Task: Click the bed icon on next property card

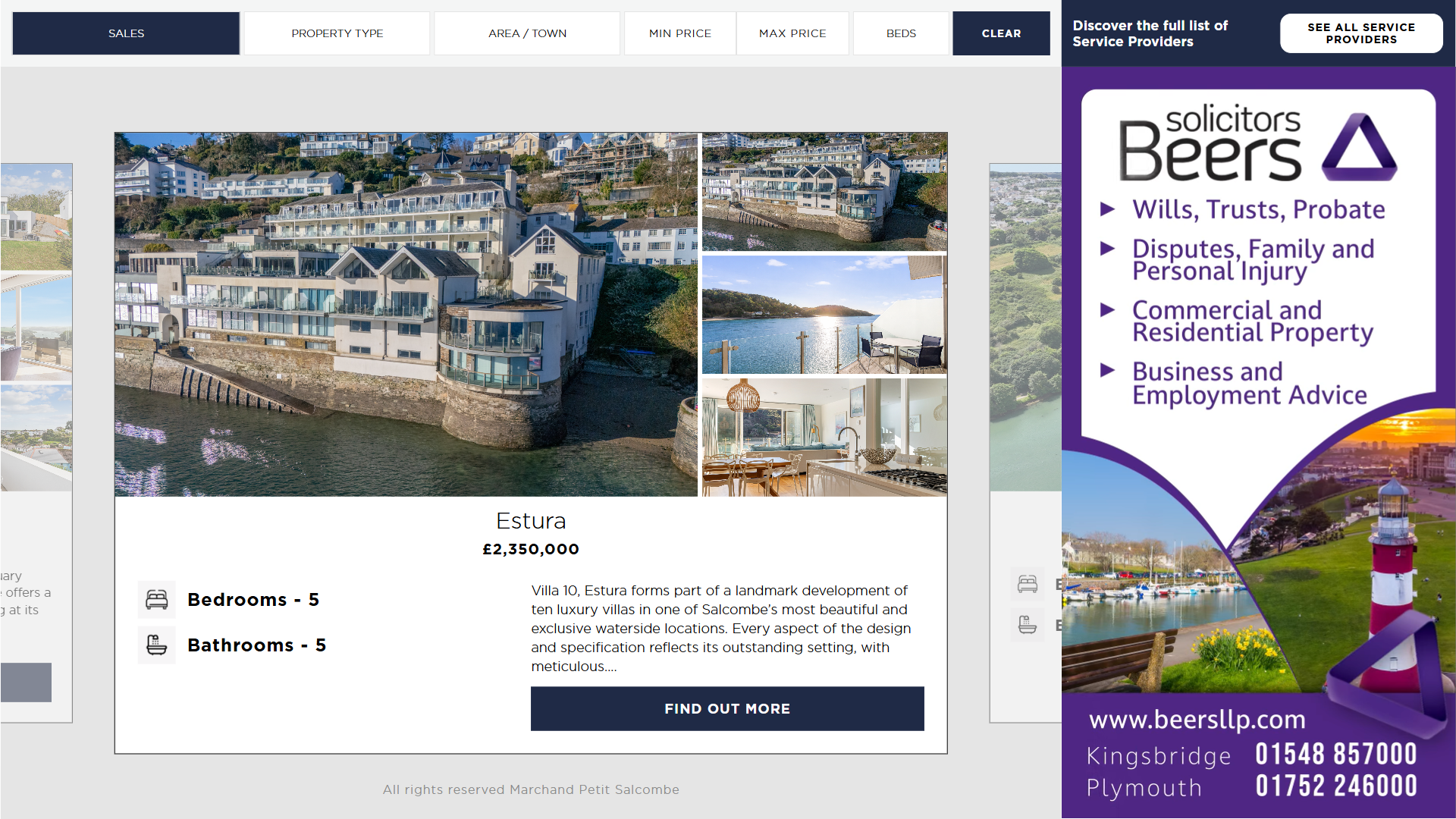Action: click(x=1028, y=584)
